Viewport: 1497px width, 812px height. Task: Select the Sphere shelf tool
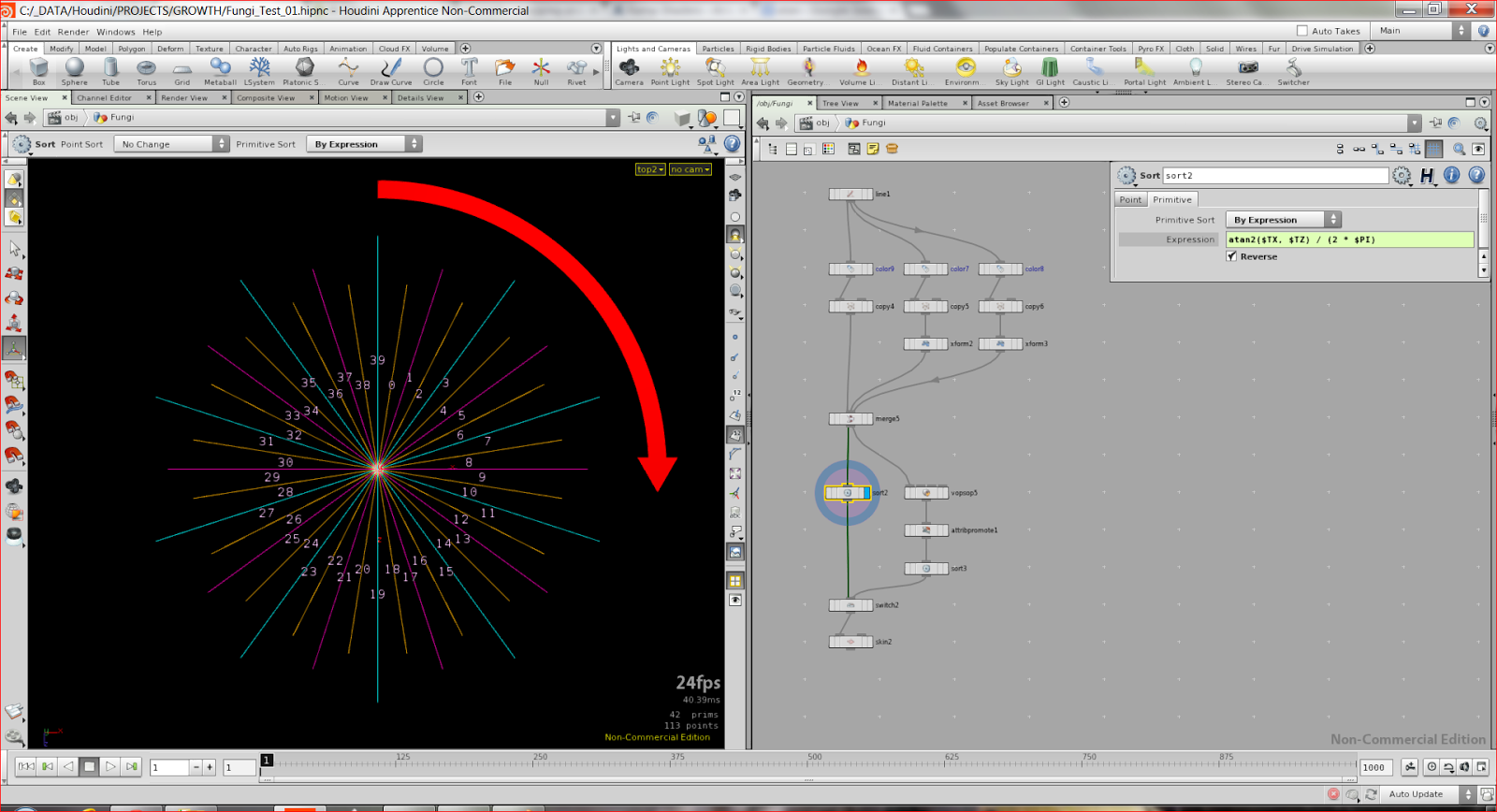pos(74,71)
